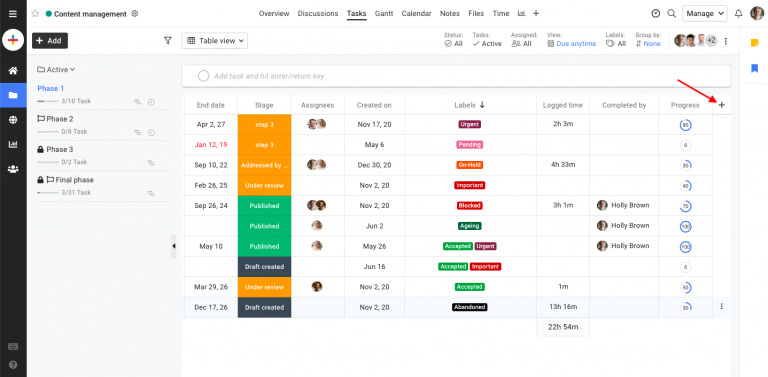This screenshot has height=377, width=768.
Task: Change the Due anytime view filter
Action: [x=572, y=40]
